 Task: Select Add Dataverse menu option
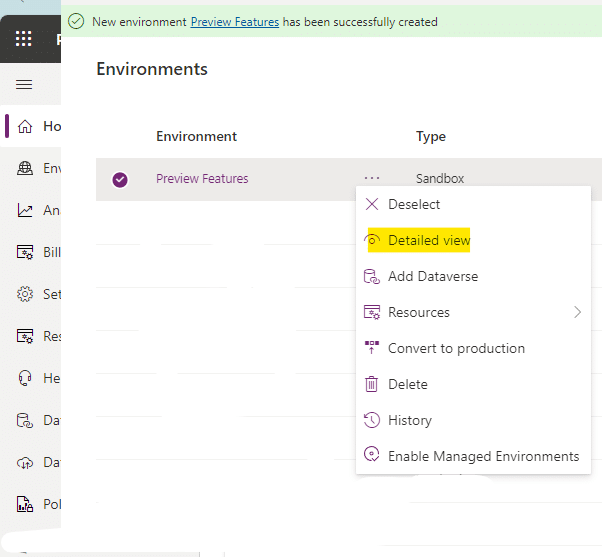[x=432, y=276]
